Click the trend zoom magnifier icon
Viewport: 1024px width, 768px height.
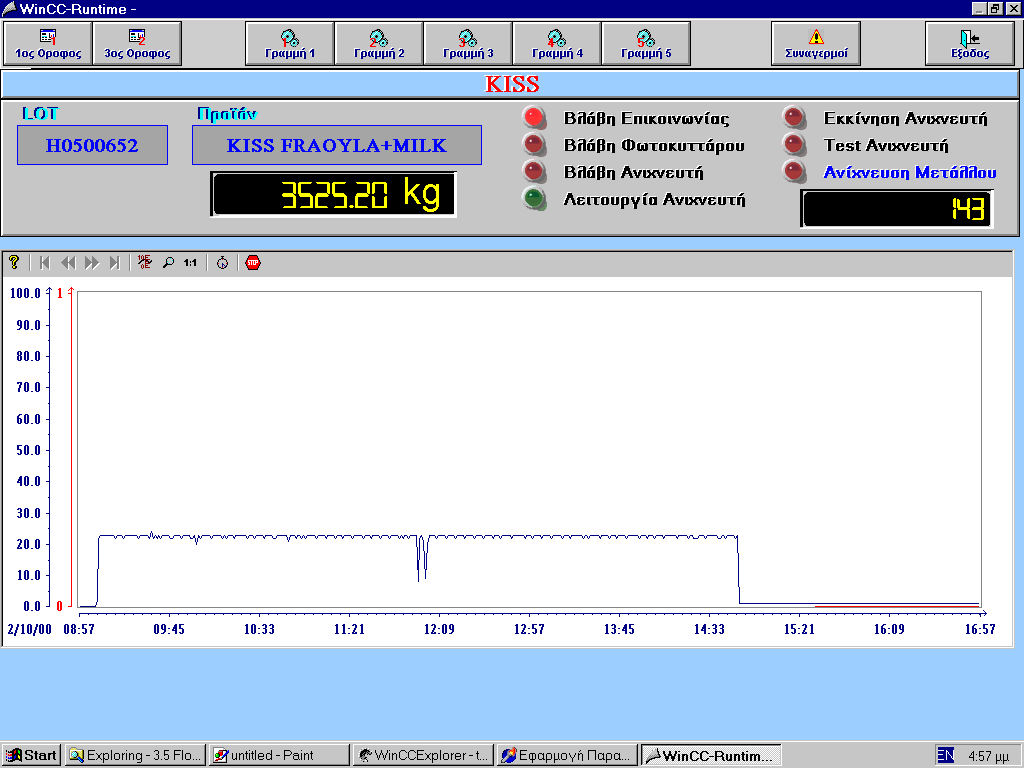168,263
